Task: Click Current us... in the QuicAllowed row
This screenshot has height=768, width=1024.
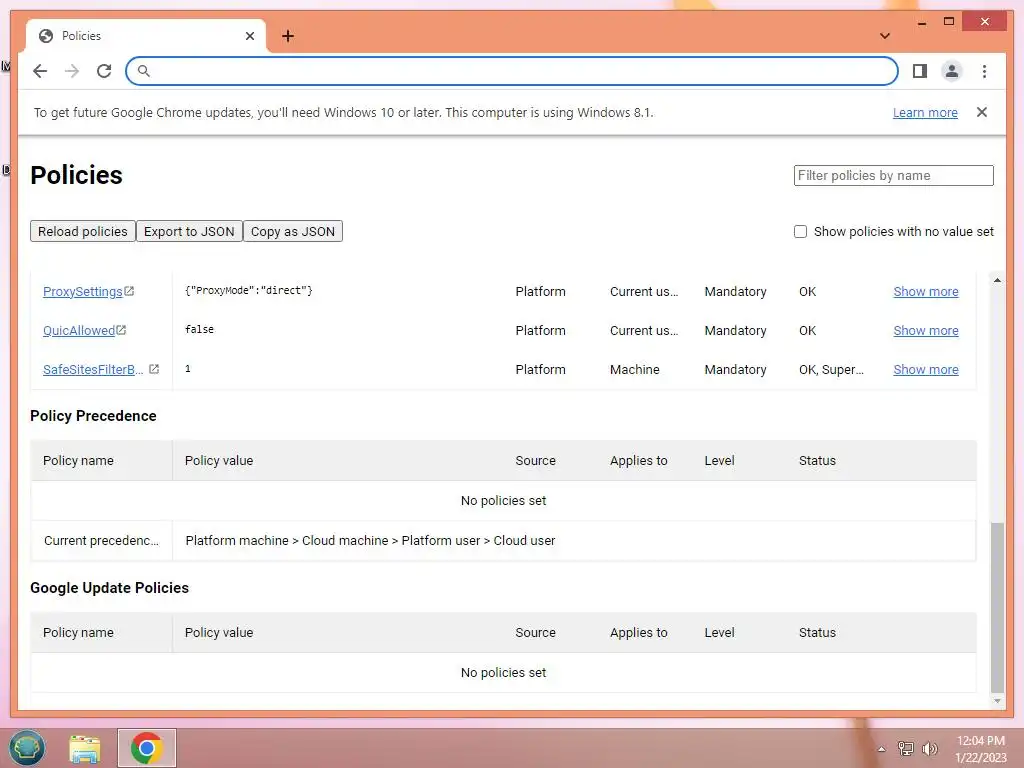Action: [x=644, y=330]
